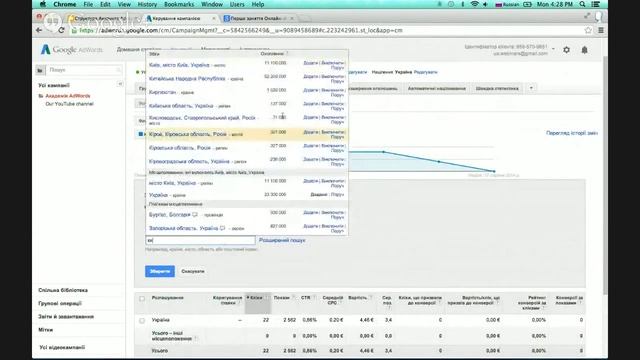Bookmark this page with the star icon
The width and height of the screenshot is (640, 360).
(x=588, y=30)
